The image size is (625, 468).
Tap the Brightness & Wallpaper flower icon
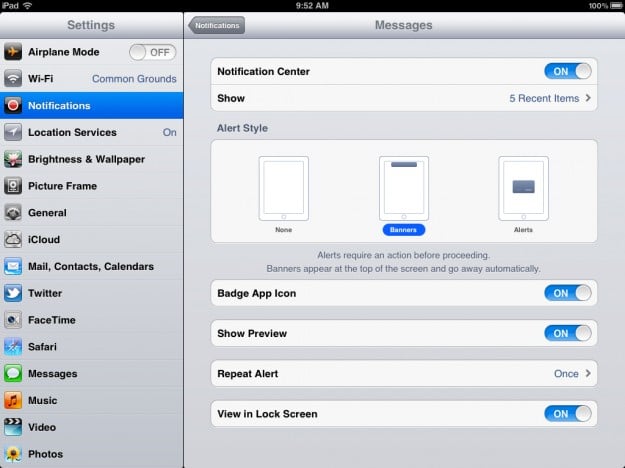[x=13, y=159]
